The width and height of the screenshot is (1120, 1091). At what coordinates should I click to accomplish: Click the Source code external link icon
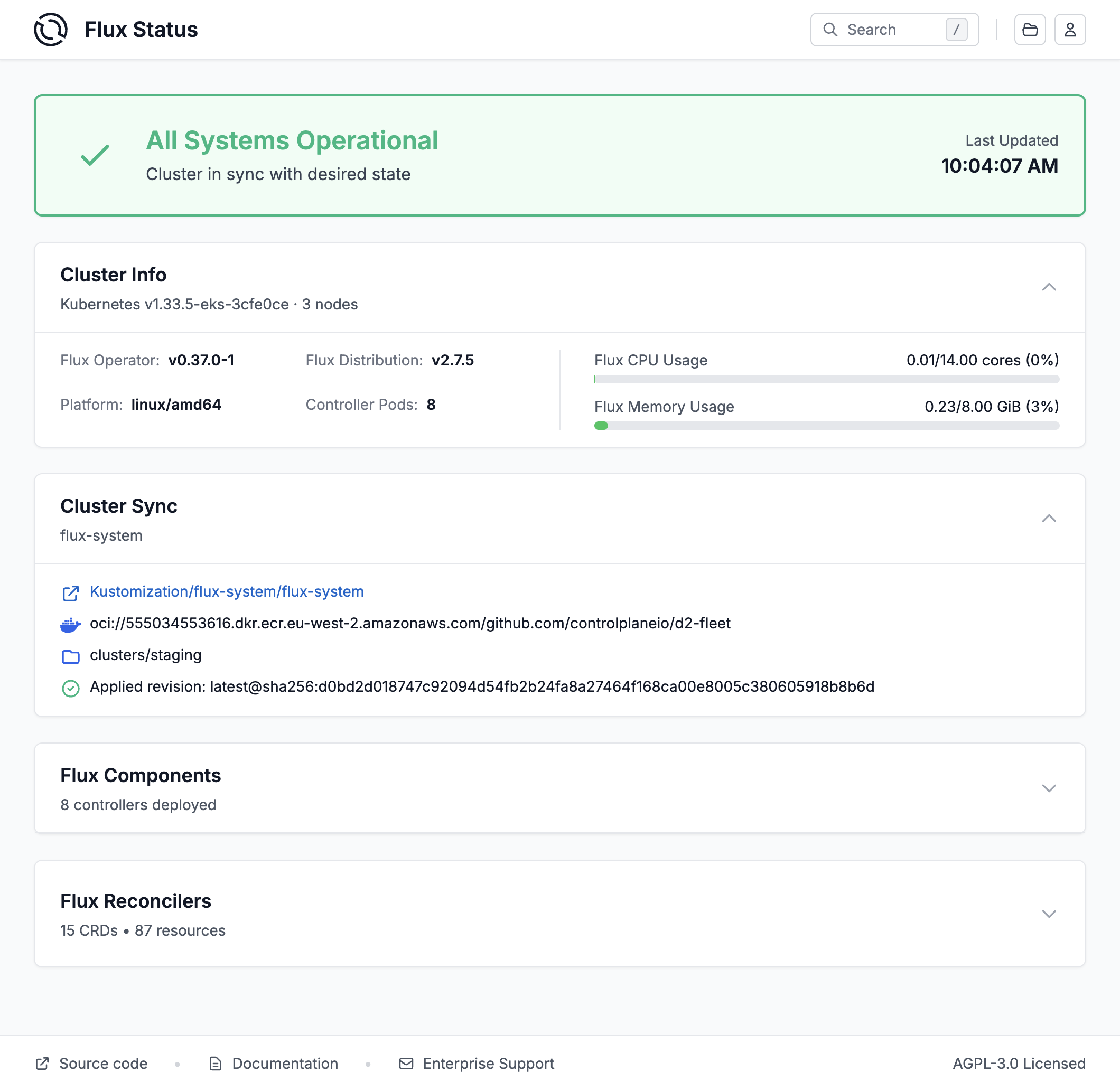42,1064
